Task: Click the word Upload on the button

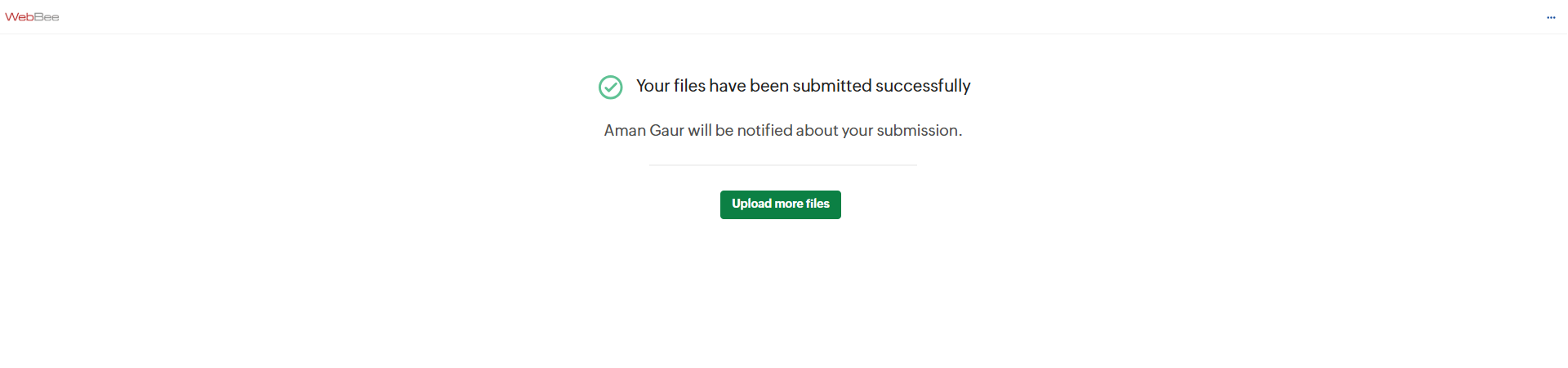Action: tap(751, 204)
